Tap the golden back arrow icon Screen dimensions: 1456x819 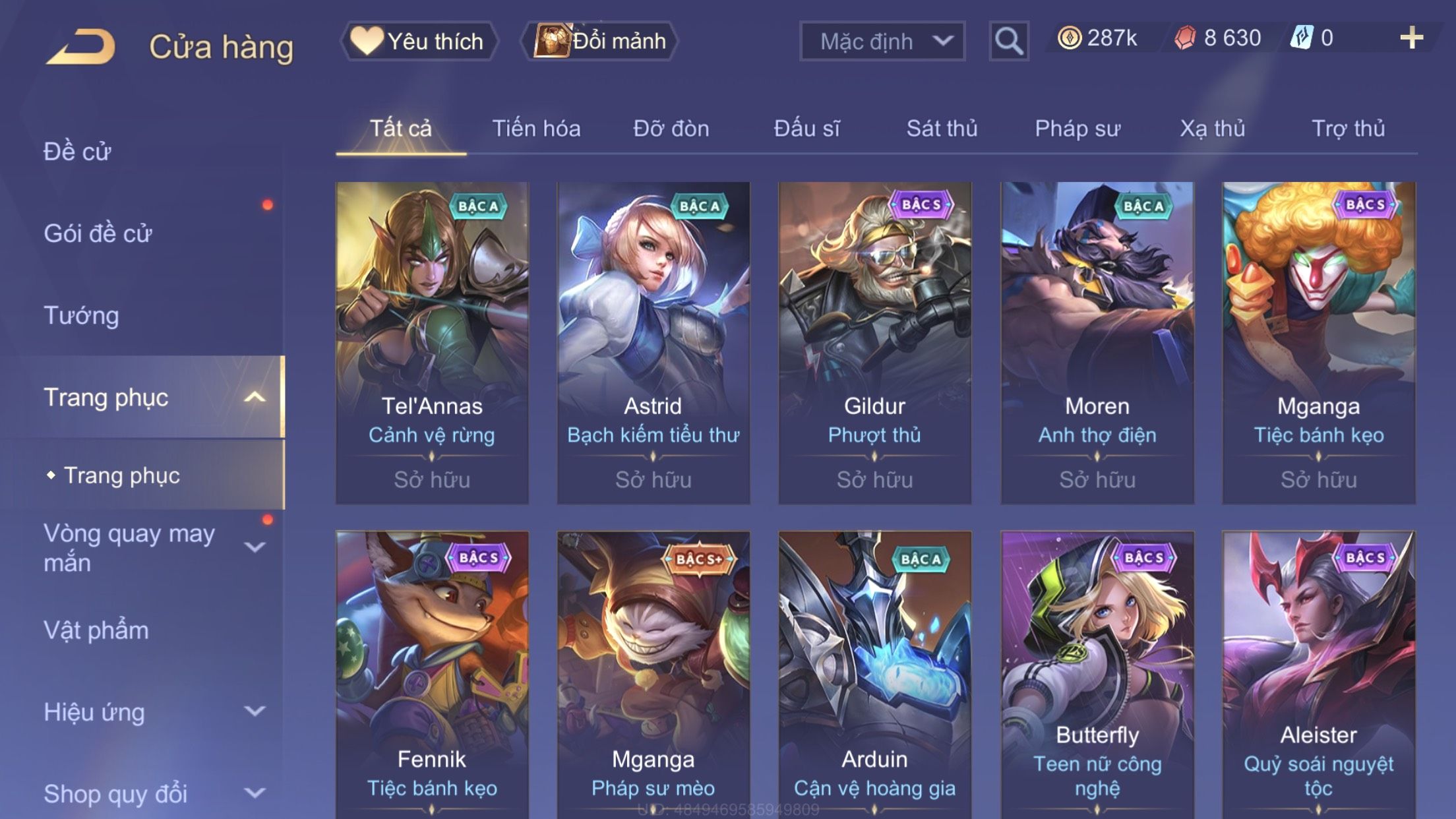click(x=81, y=46)
